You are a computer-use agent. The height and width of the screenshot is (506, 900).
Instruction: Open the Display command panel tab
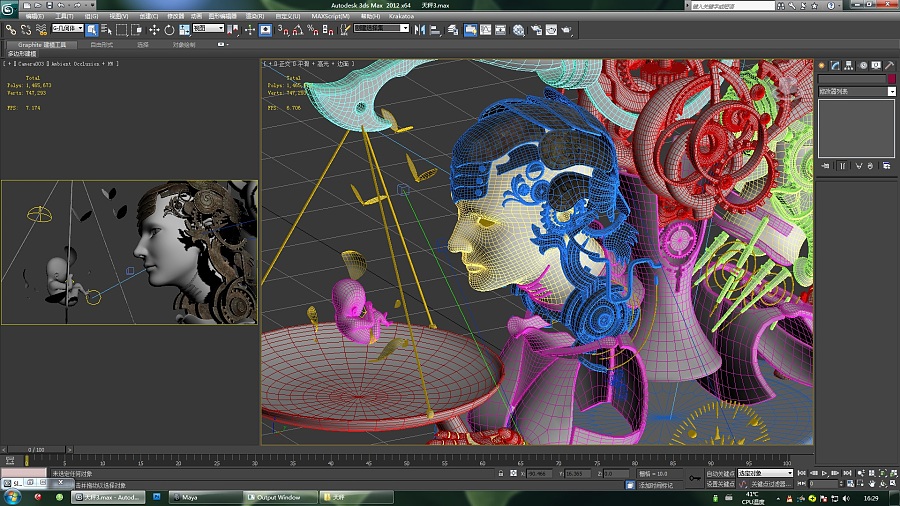[x=876, y=65]
